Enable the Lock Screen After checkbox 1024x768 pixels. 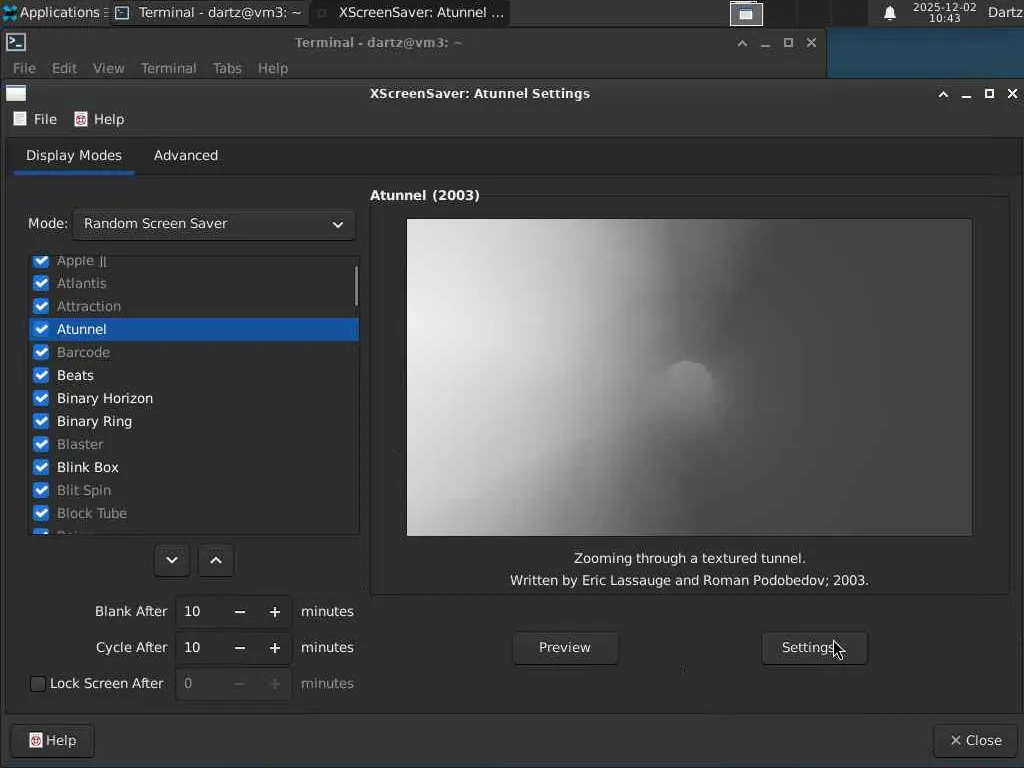pyautogui.click(x=38, y=684)
